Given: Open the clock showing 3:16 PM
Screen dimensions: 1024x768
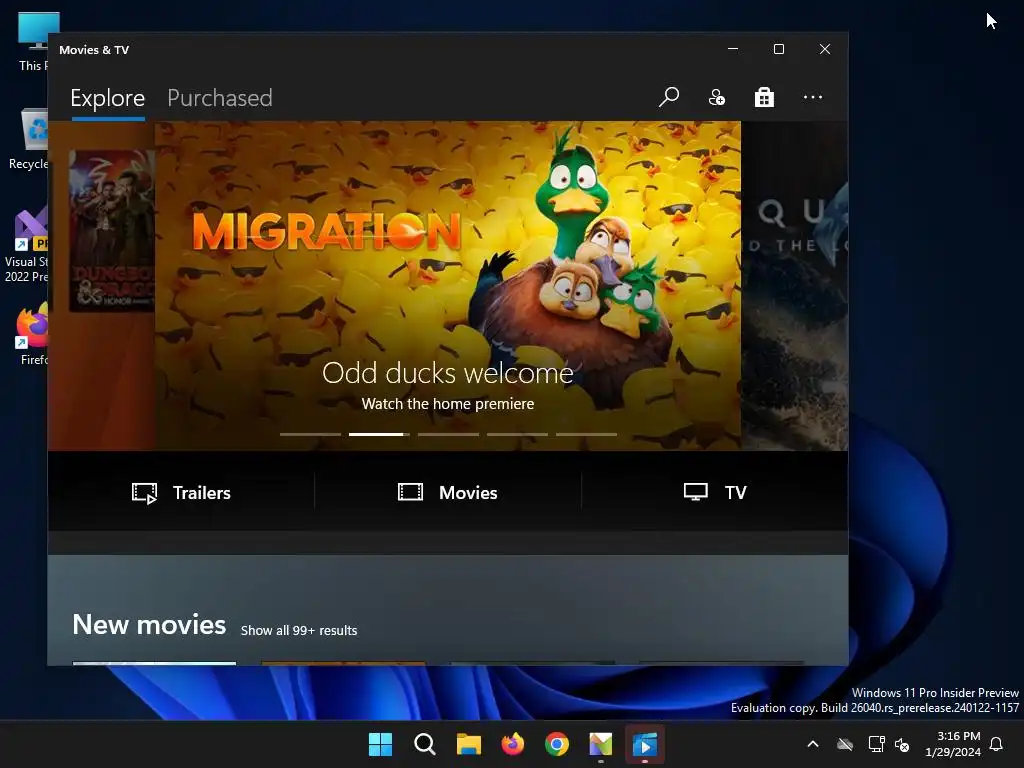Looking at the screenshot, I should coord(953,744).
